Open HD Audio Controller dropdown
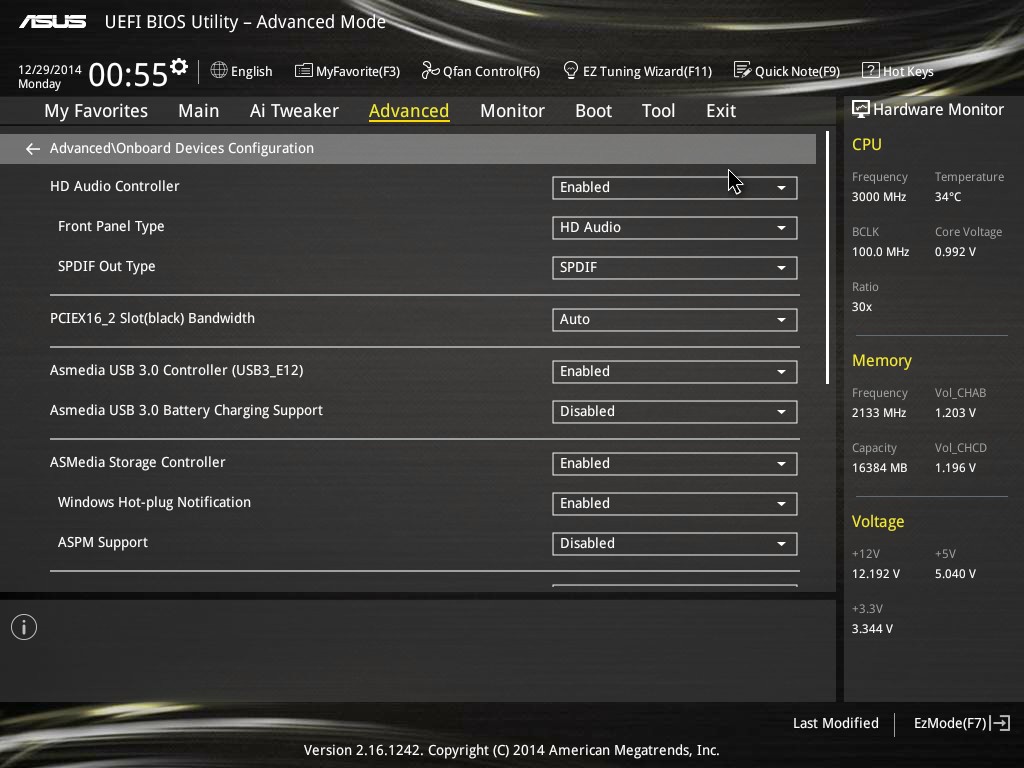The image size is (1024, 768). click(x=675, y=188)
